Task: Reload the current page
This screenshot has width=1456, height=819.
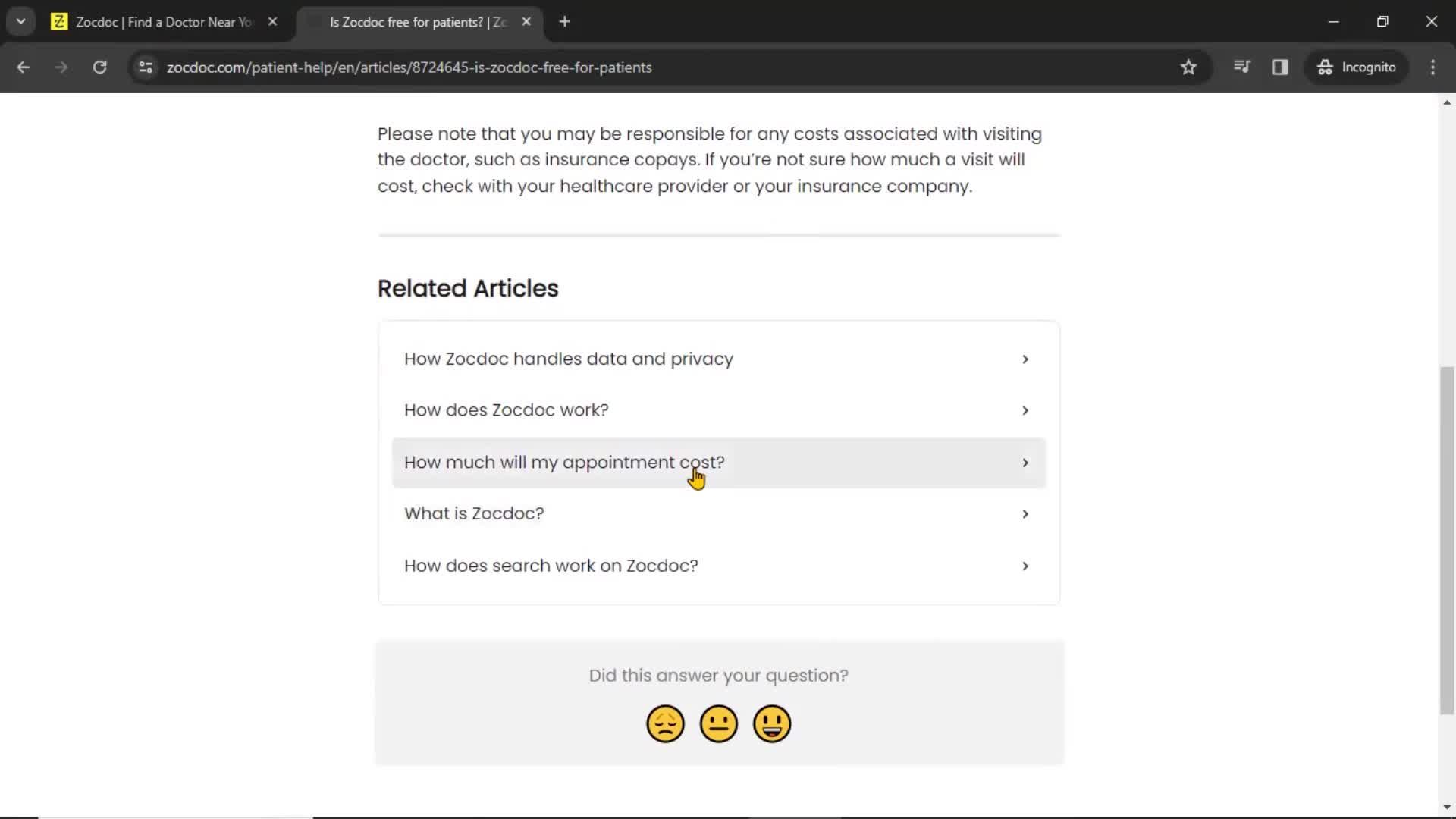Action: [x=99, y=67]
